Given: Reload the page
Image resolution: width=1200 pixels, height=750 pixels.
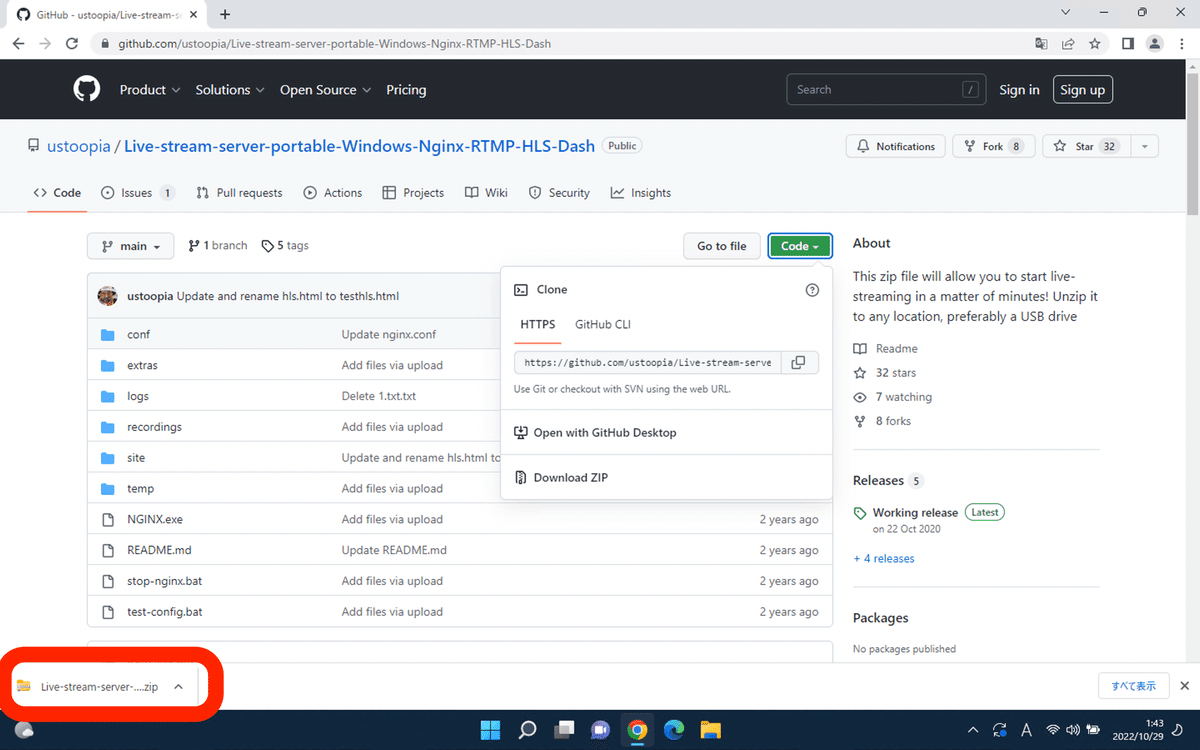Looking at the screenshot, I should [x=72, y=44].
